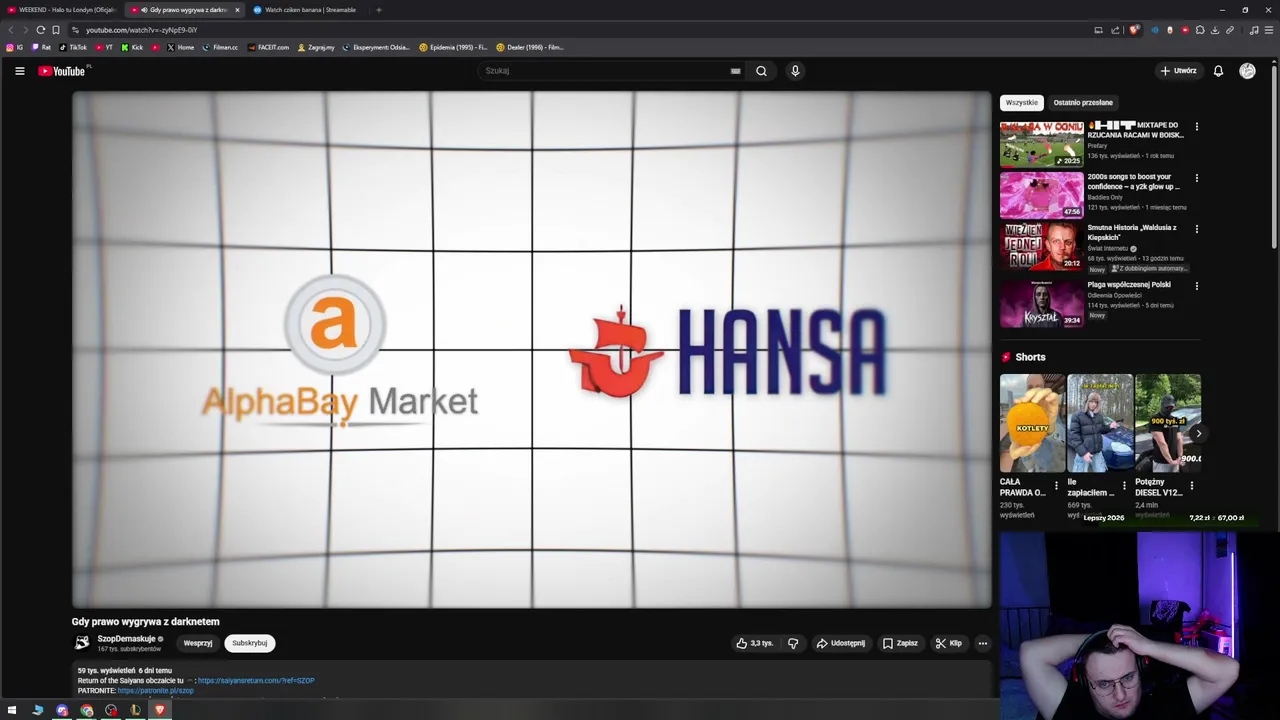Image resolution: width=1280 pixels, height=720 pixels.
Task: Open the browser extensions puzzle icon
Action: (1200, 30)
